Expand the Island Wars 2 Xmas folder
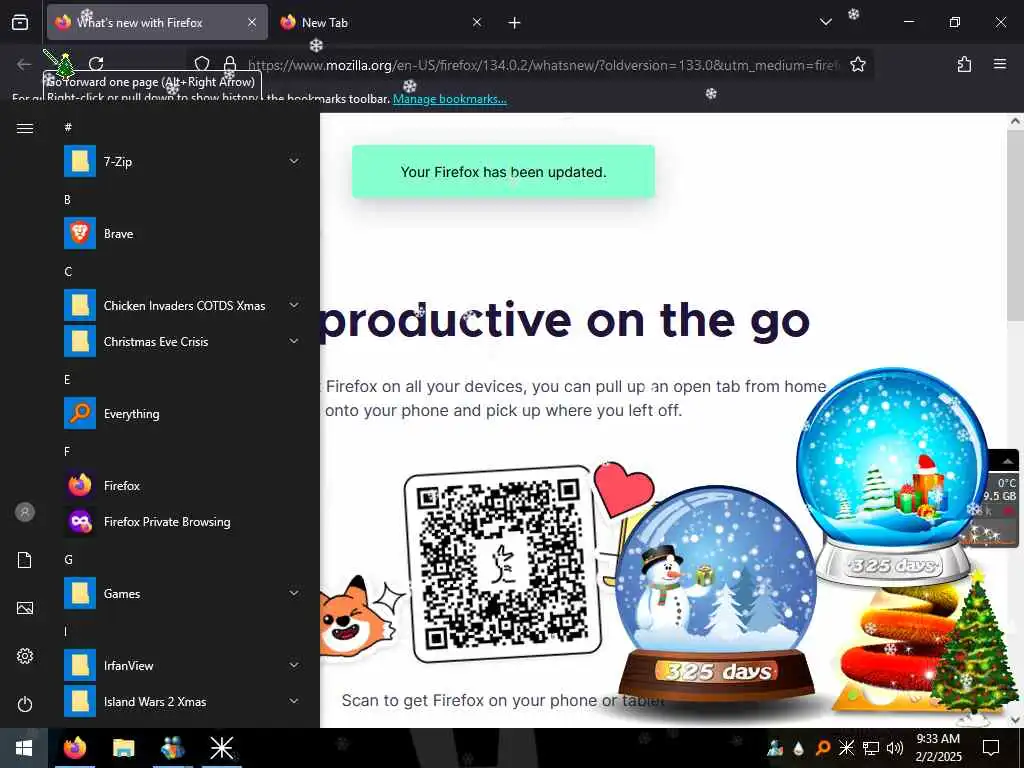 pyautogui.click(x=182, y=701)
